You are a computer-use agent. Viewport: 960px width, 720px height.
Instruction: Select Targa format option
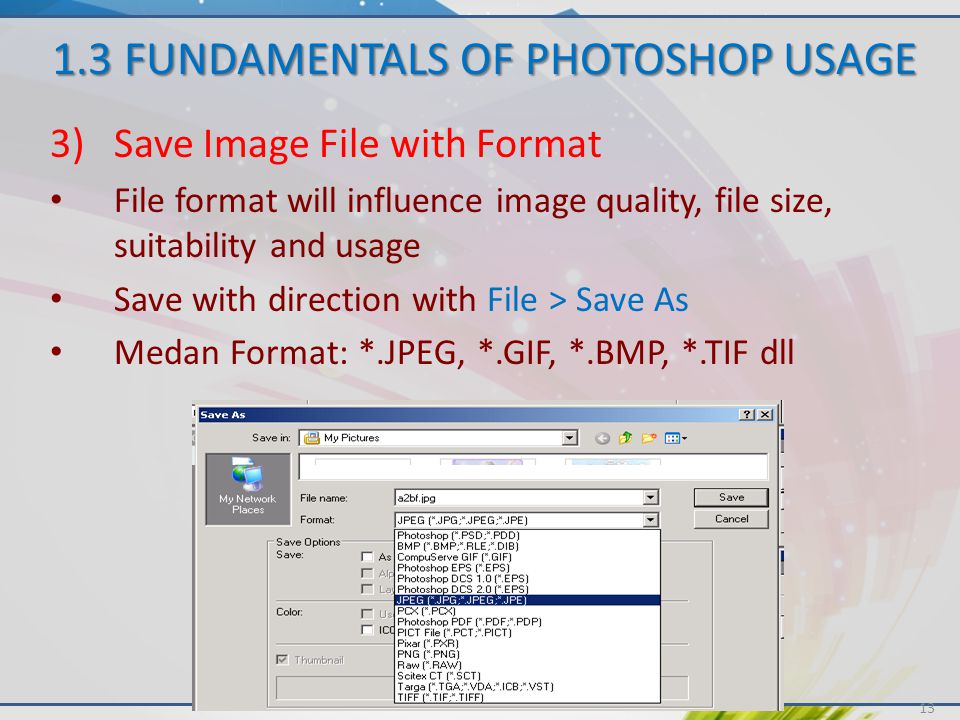(x=527, y=686)
